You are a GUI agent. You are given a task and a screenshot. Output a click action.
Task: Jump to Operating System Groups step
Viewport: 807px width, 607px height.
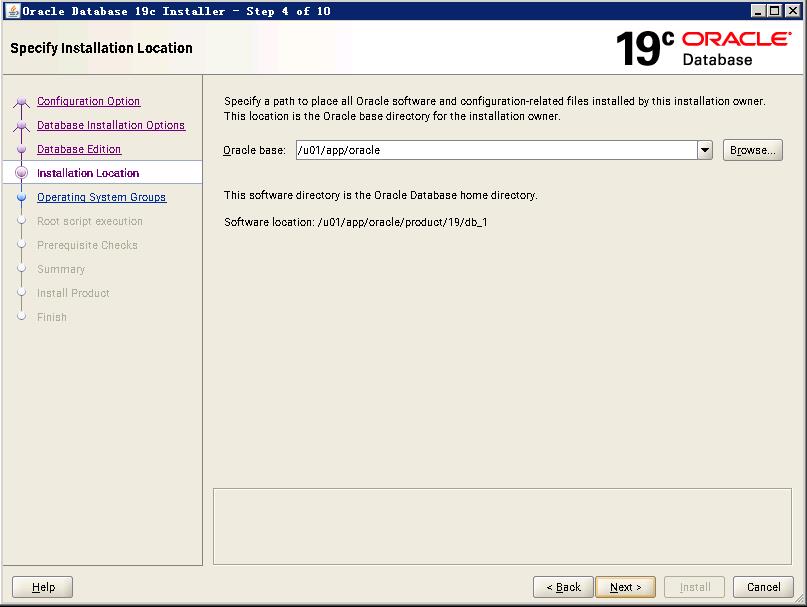pos(101,197)
